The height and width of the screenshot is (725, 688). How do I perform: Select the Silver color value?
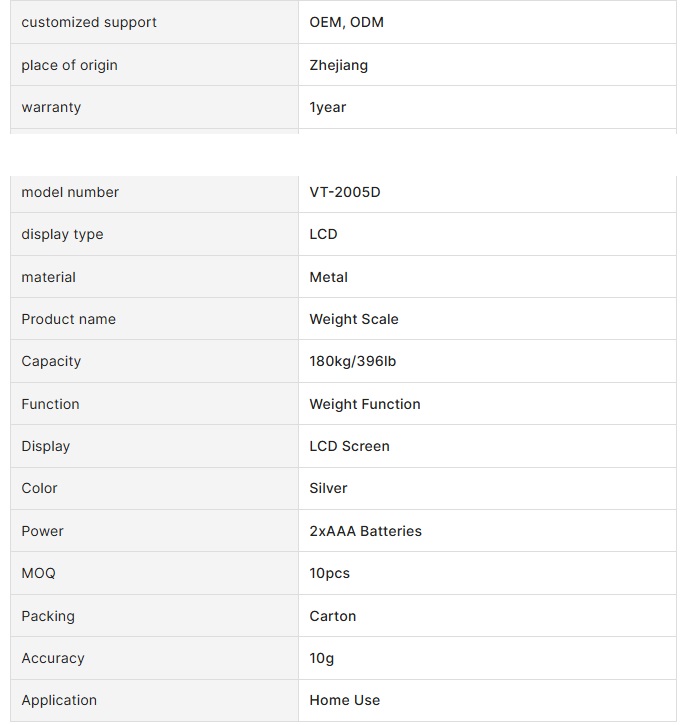328,488
